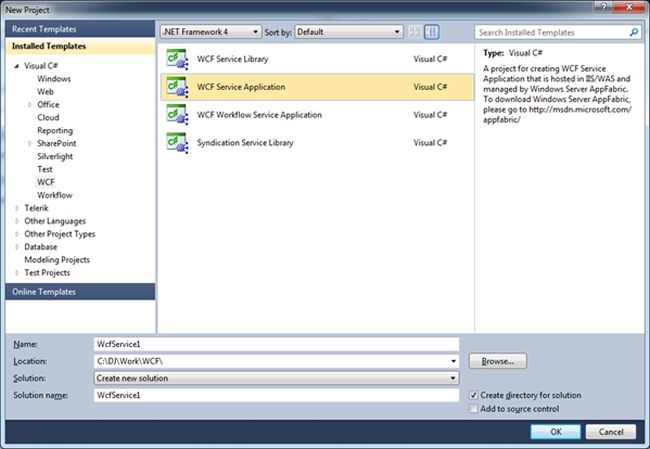Open the help question mark button
The image size is (650, 449).
[603, 7]
